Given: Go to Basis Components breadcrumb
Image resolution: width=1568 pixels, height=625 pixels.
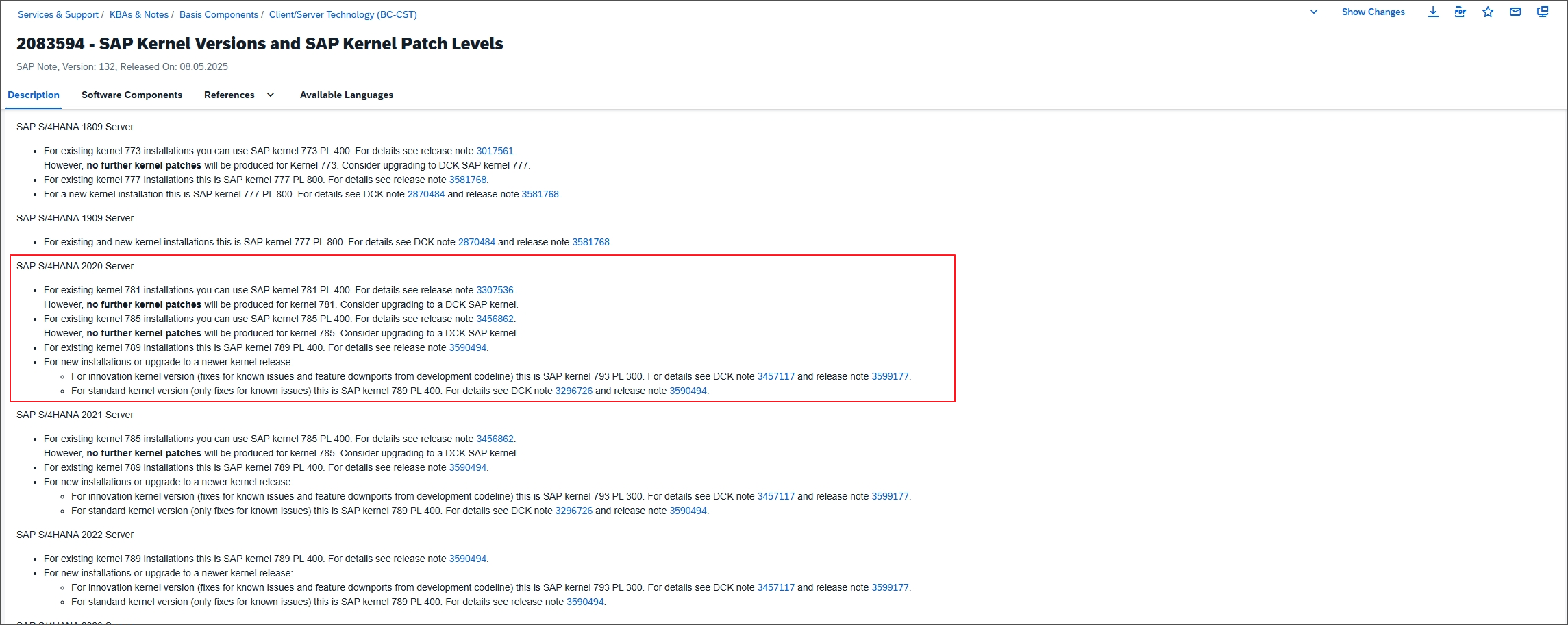Looking at the screenshot, I should [x=219, y=14].
